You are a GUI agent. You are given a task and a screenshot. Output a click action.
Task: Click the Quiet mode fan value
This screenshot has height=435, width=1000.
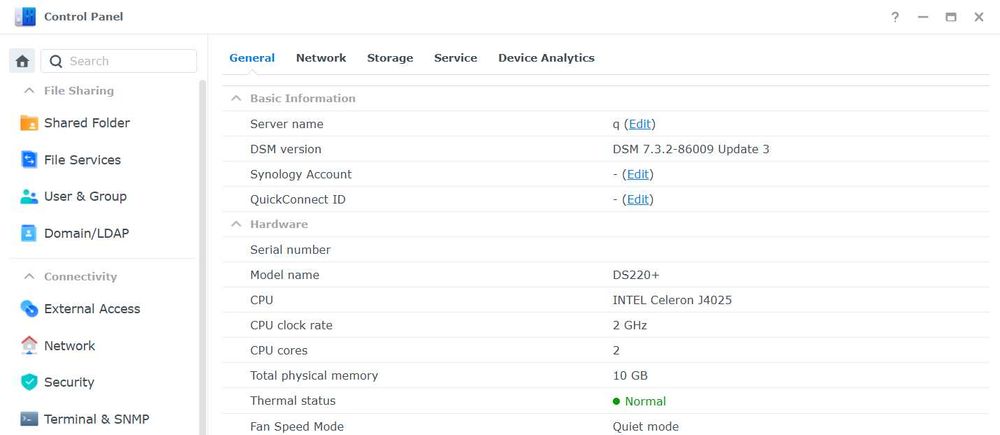point(645,427)
